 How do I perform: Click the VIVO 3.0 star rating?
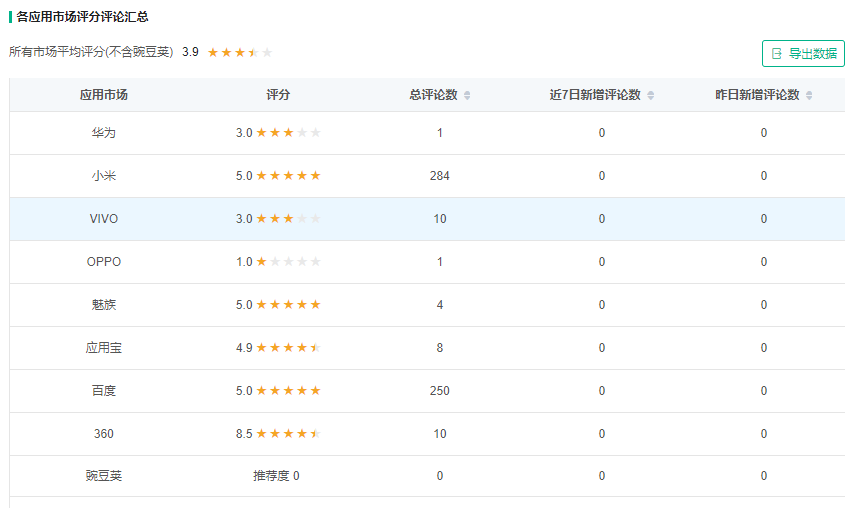coord(288,219)
